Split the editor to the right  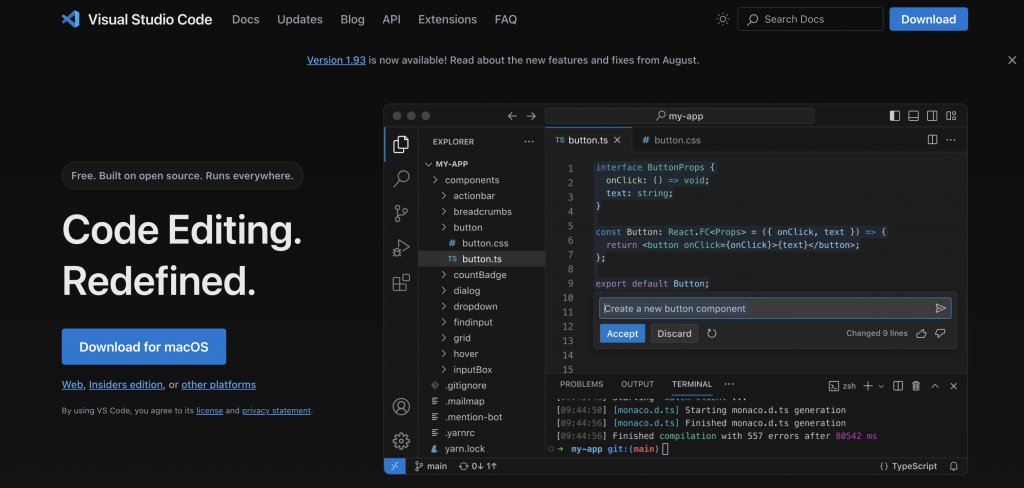pyautogui.click(x=933, y=140)
